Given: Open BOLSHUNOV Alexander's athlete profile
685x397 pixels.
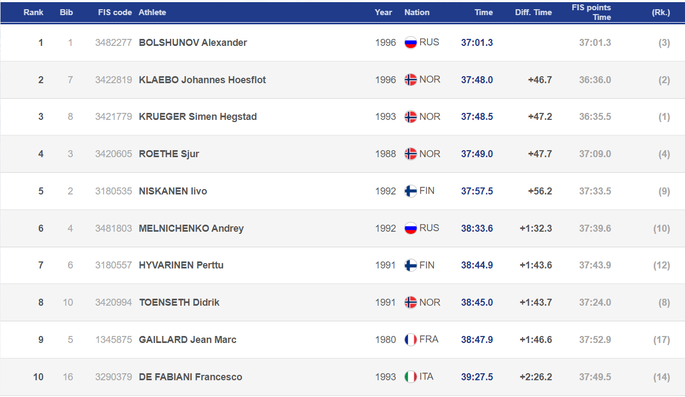Looking at the screenshot, I should click(x=193, y=42).
